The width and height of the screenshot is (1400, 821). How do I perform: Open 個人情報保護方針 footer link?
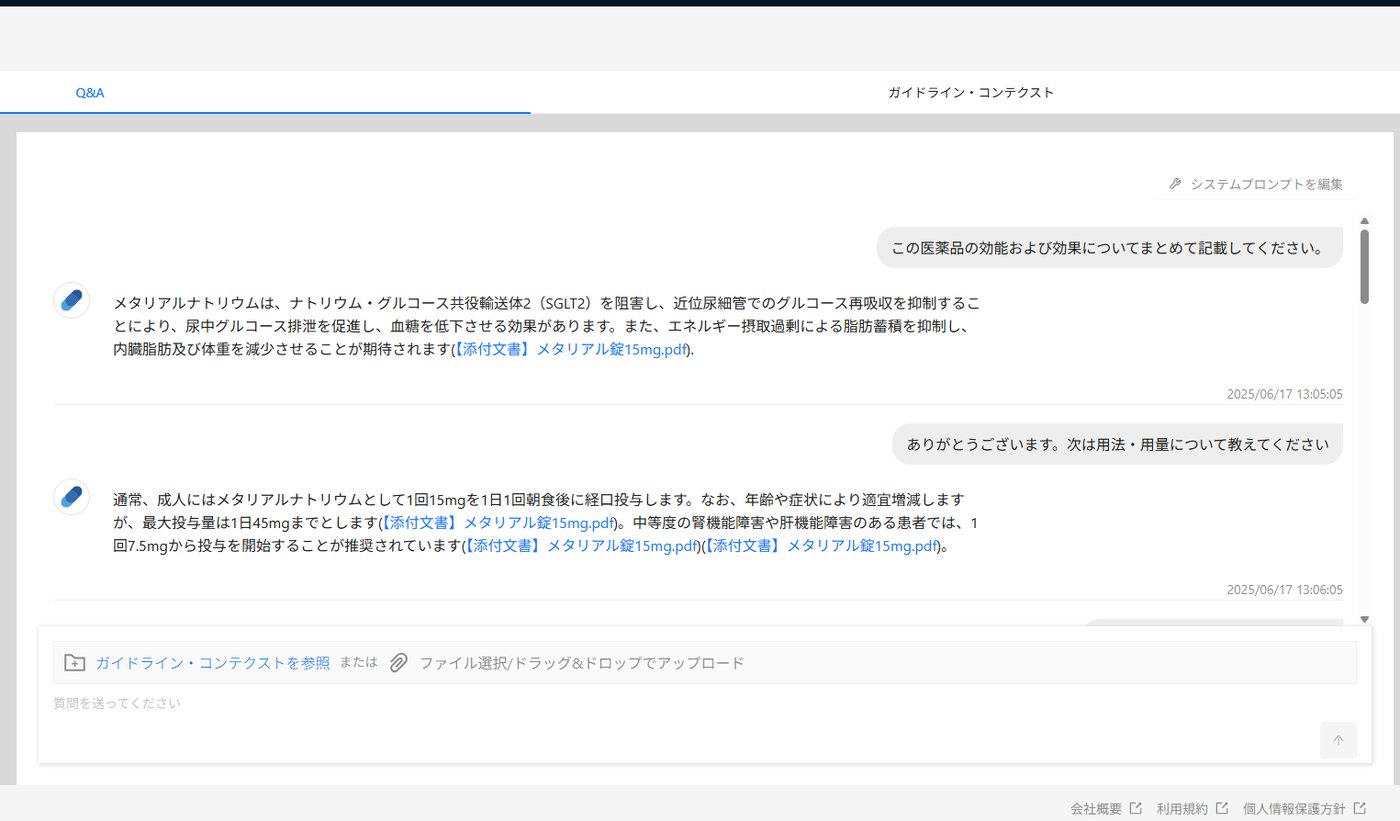[1294, 808]
